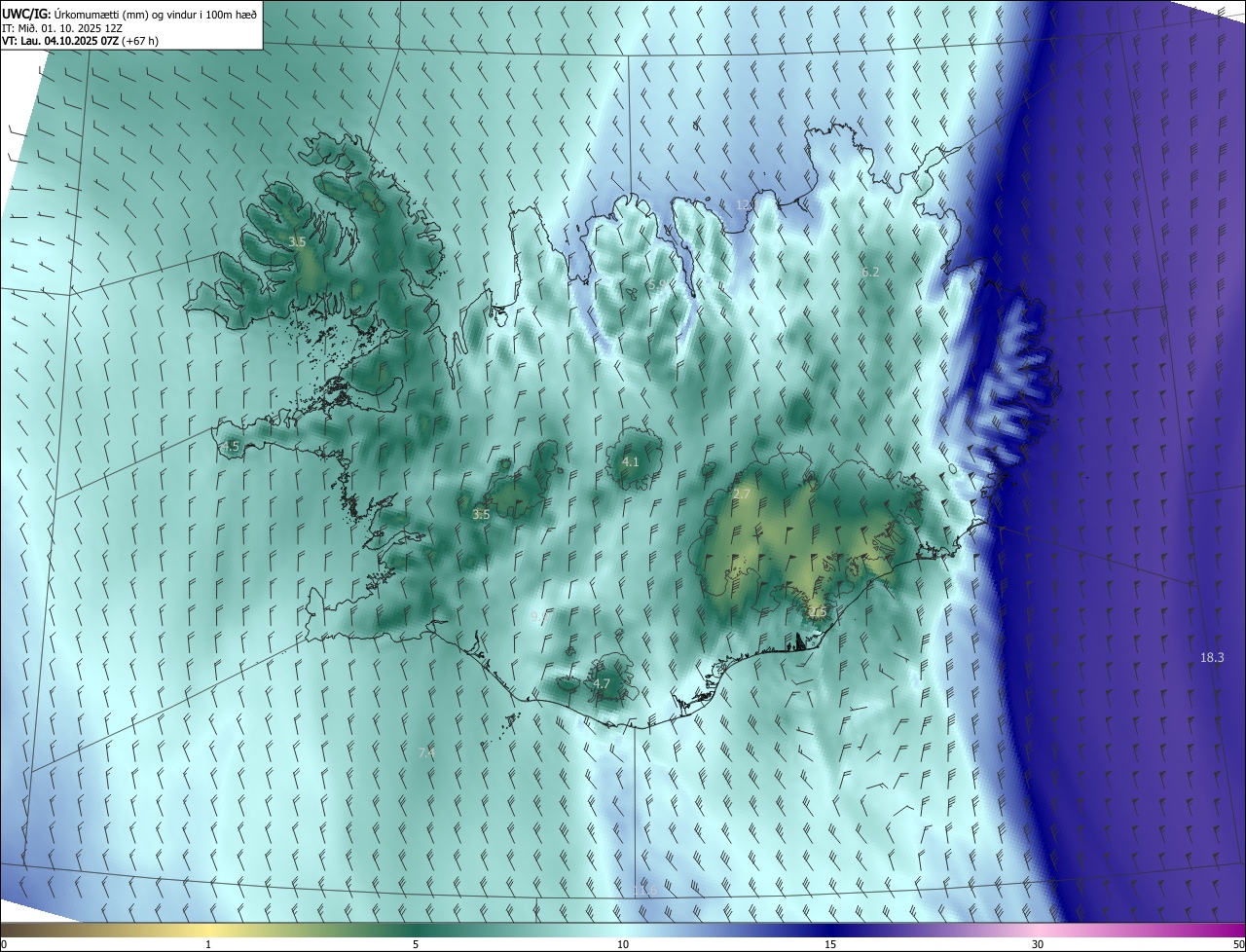Click the 'UWC/IG: Úrkomumætti (mm)' title line
The image size is (1246, 952).
[129, 13]
